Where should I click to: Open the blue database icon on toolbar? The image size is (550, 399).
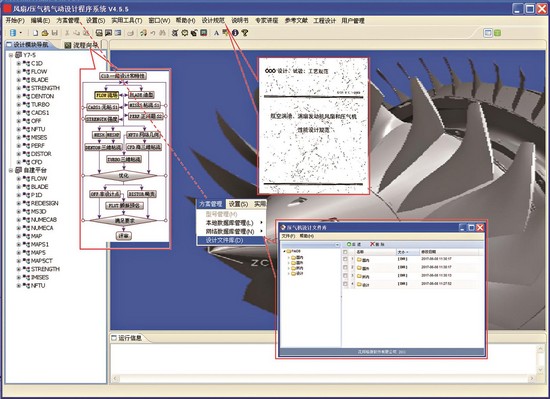click(13, 33)
